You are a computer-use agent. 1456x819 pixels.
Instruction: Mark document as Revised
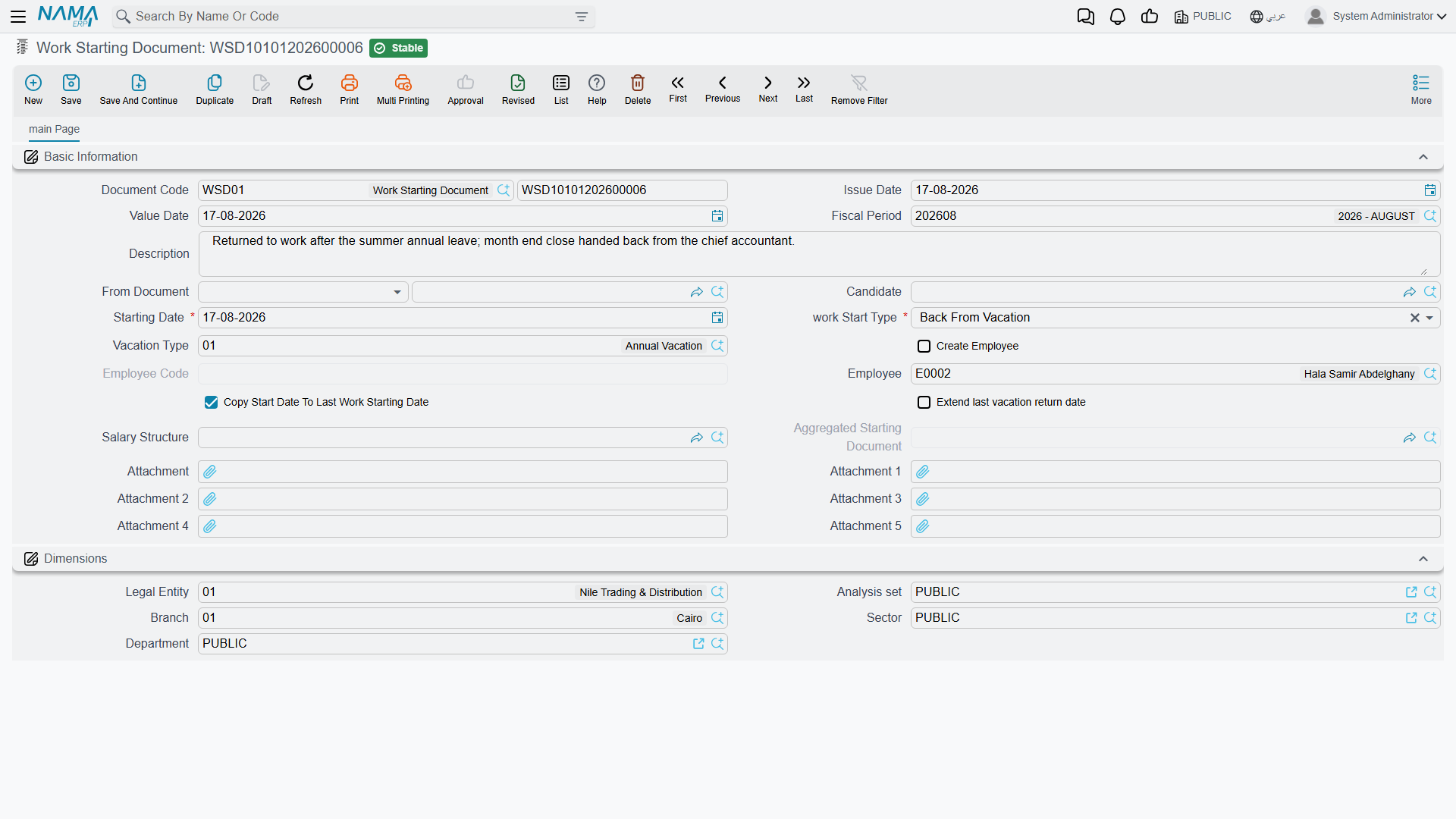pyautogui.click(x=518, y=89)
